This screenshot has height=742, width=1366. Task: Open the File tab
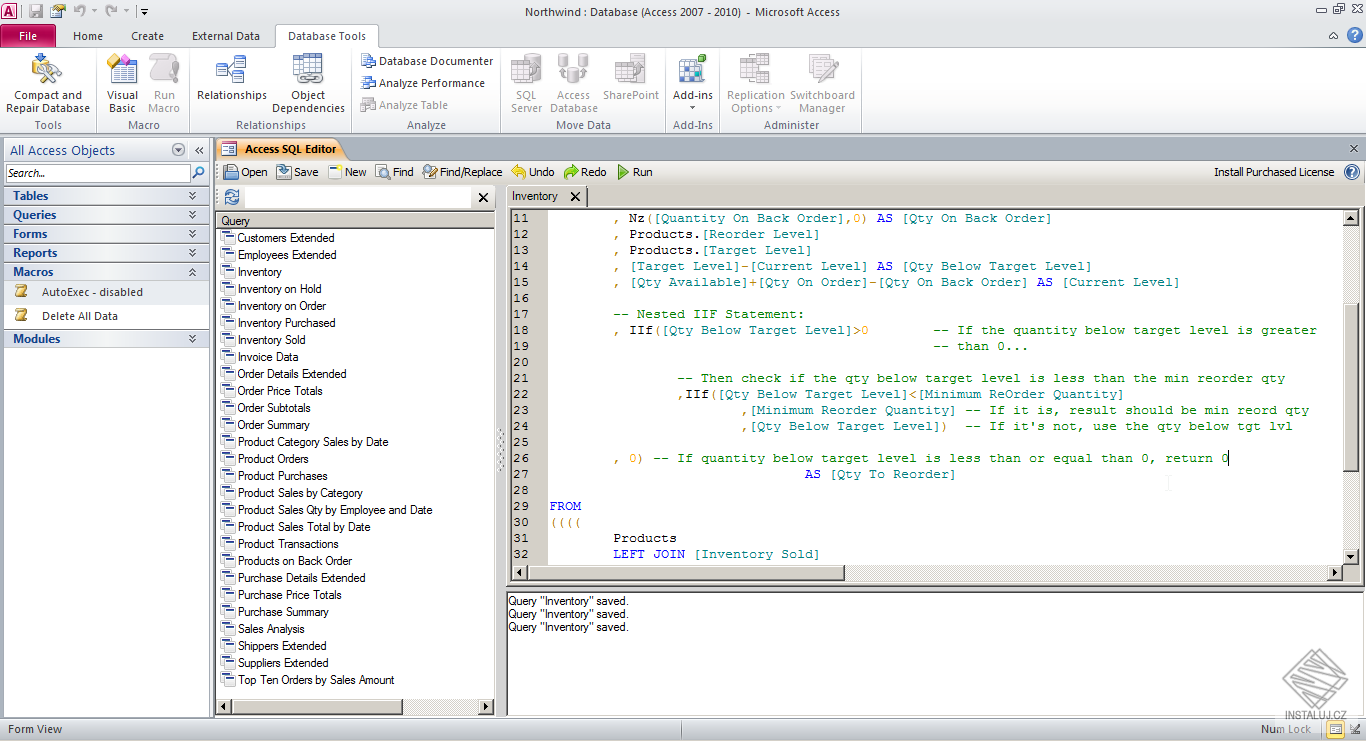point(28,36)
